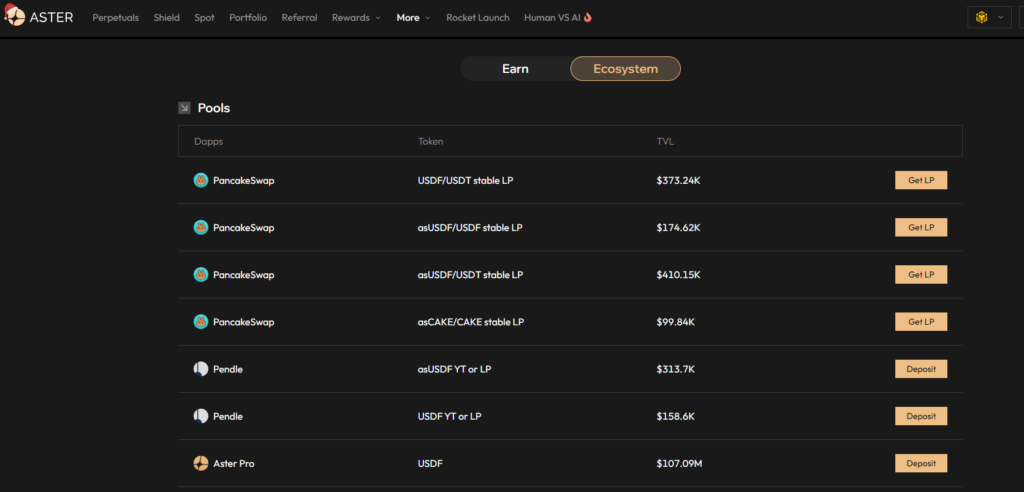Switch to the Earn toggle
Screen dimensions: 1024x492
(515, 69)
